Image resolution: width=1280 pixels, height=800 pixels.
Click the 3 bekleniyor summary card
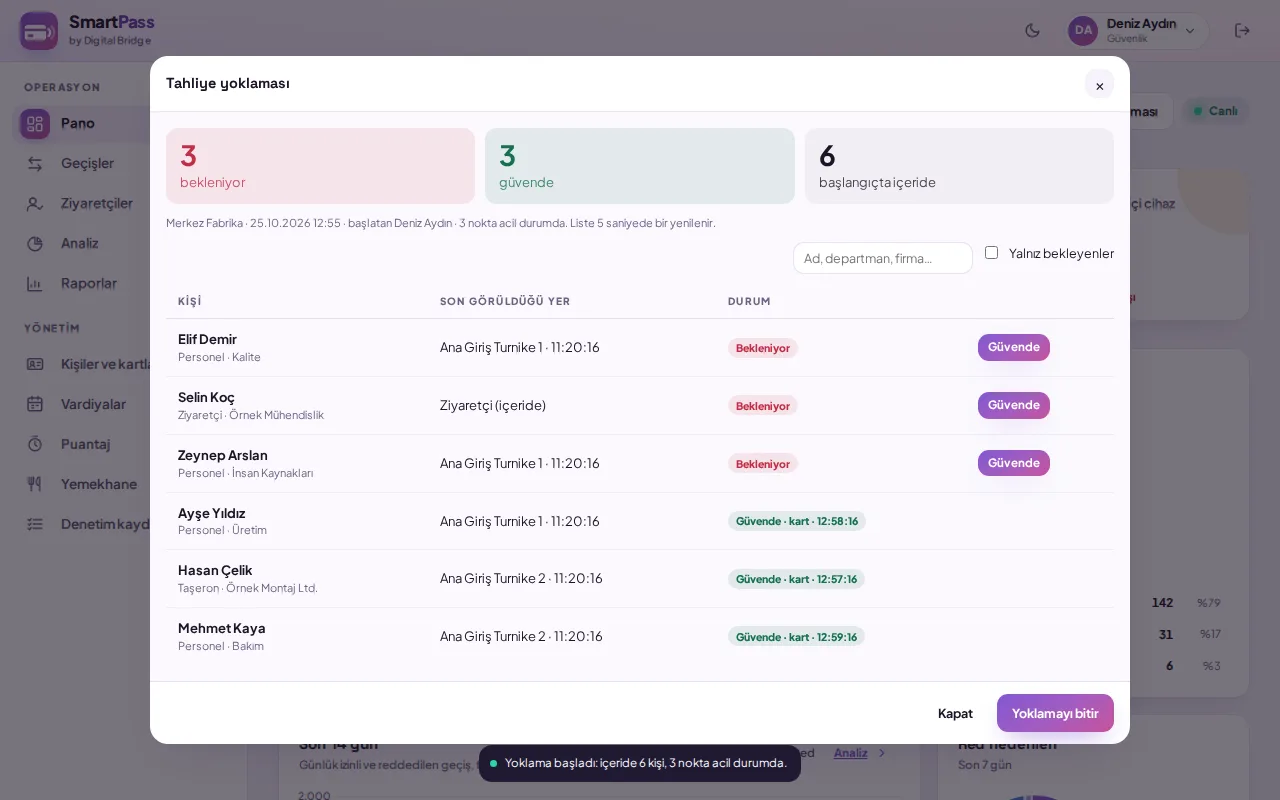coord(320,166)
